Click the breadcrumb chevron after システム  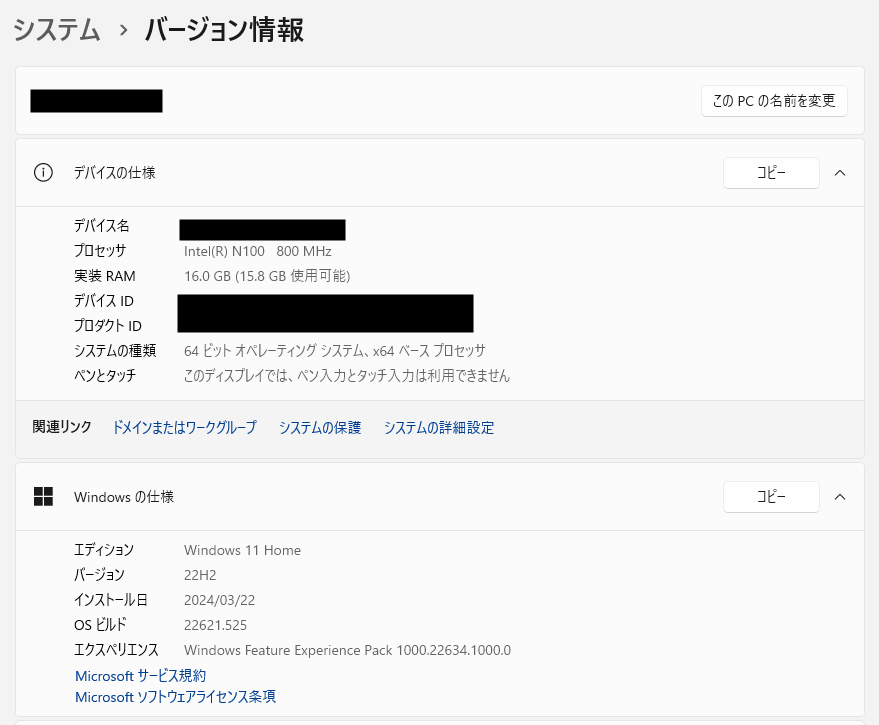click(123, 31)
